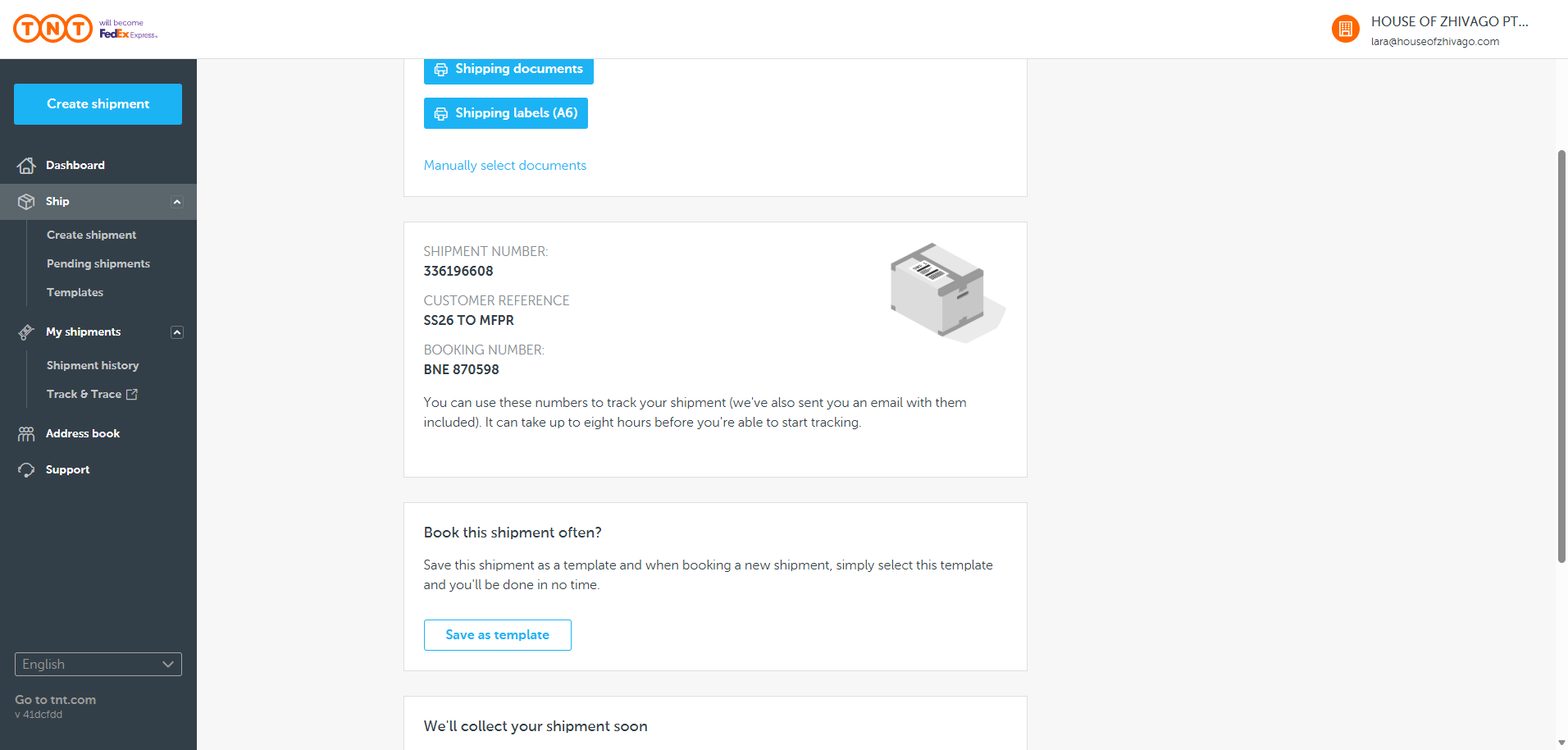Print Shipping labels (A6)
The image size is (1568, 750).
pyautogui.click(x=506, y=113)
